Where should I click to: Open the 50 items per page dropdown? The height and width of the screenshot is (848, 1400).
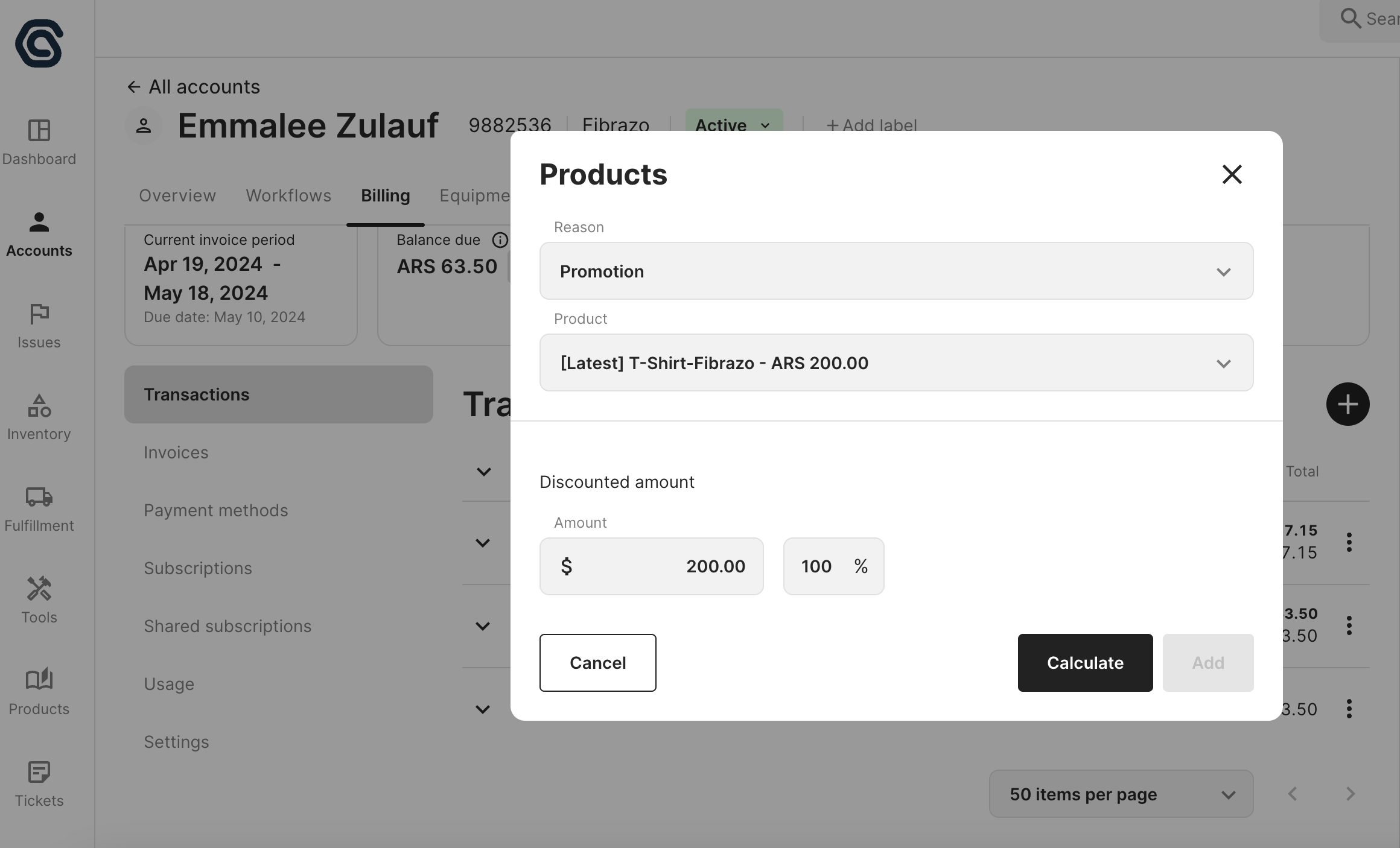(1121, 794)
